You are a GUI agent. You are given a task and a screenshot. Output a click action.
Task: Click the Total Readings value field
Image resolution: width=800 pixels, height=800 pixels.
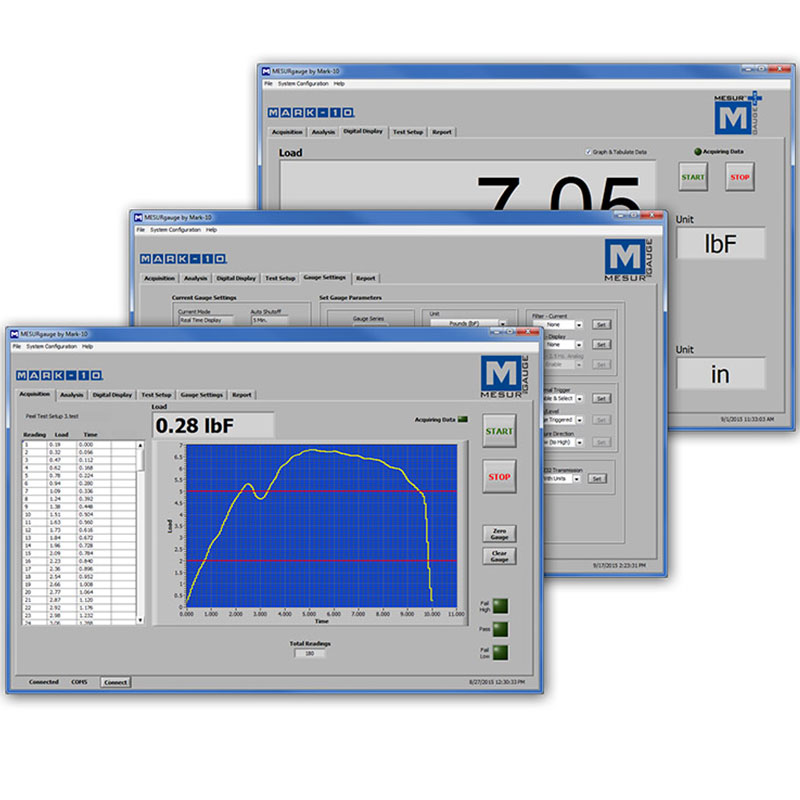[310, 654]
